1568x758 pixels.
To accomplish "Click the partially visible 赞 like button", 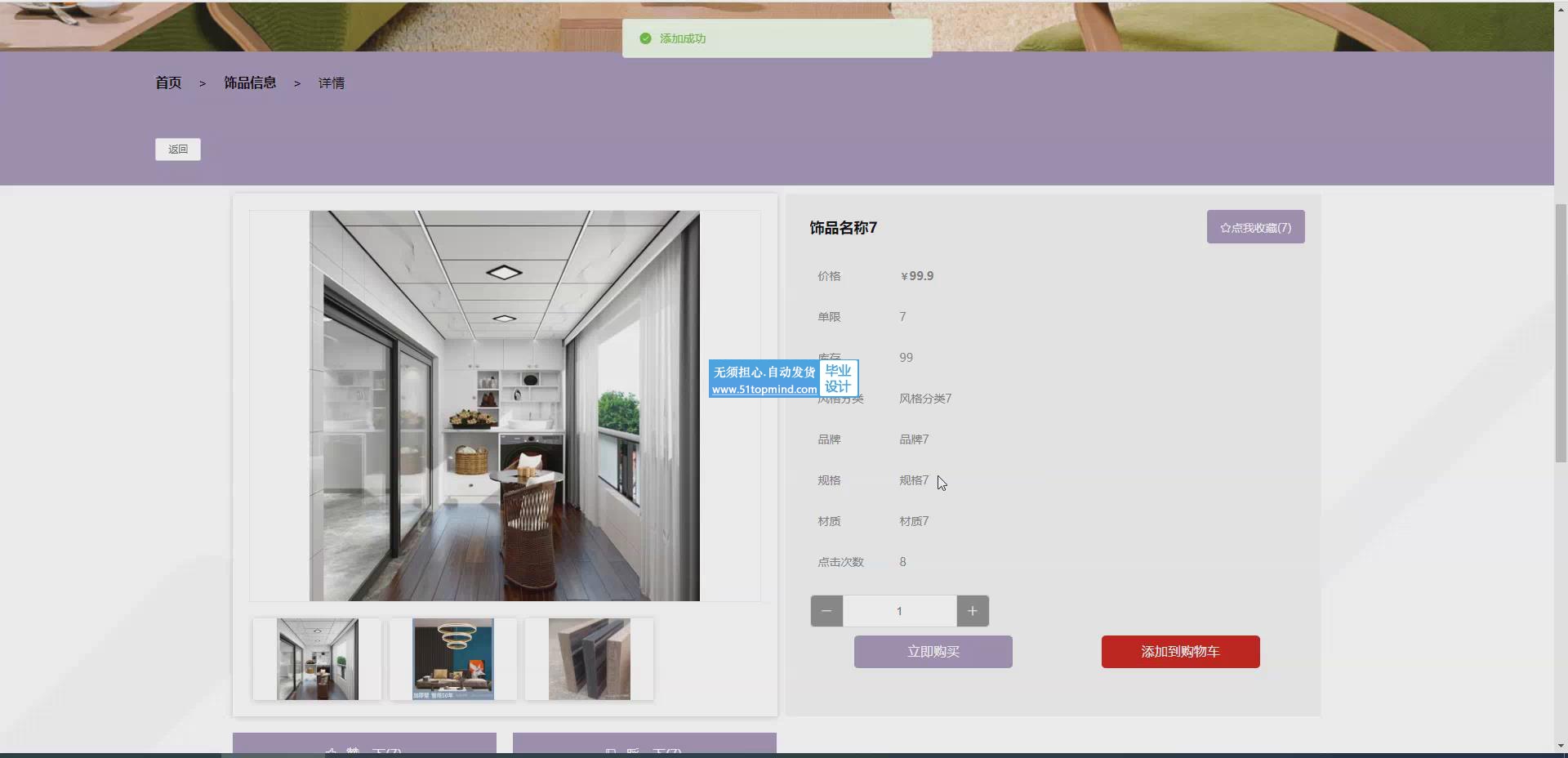I will pos(364,745).
